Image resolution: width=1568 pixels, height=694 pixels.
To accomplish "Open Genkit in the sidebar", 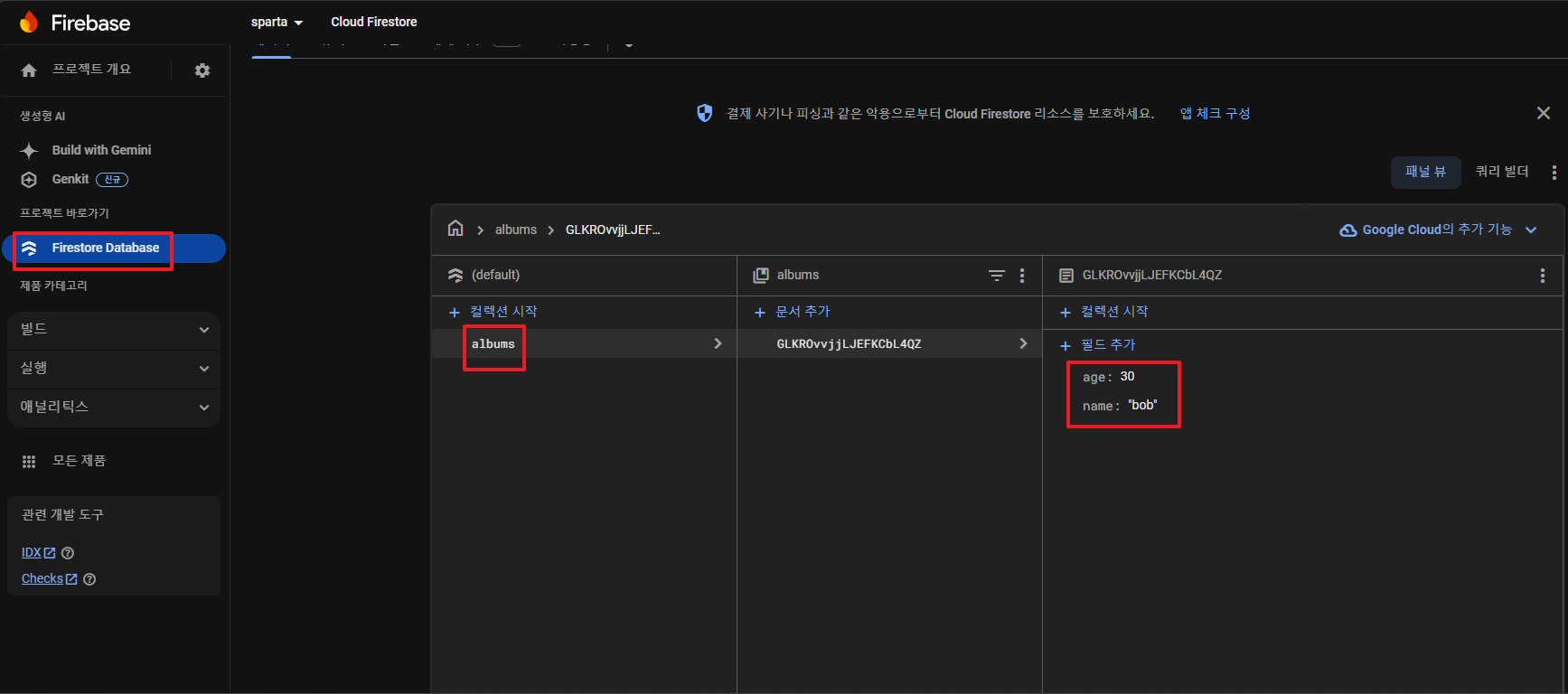I will pos(70,179).
